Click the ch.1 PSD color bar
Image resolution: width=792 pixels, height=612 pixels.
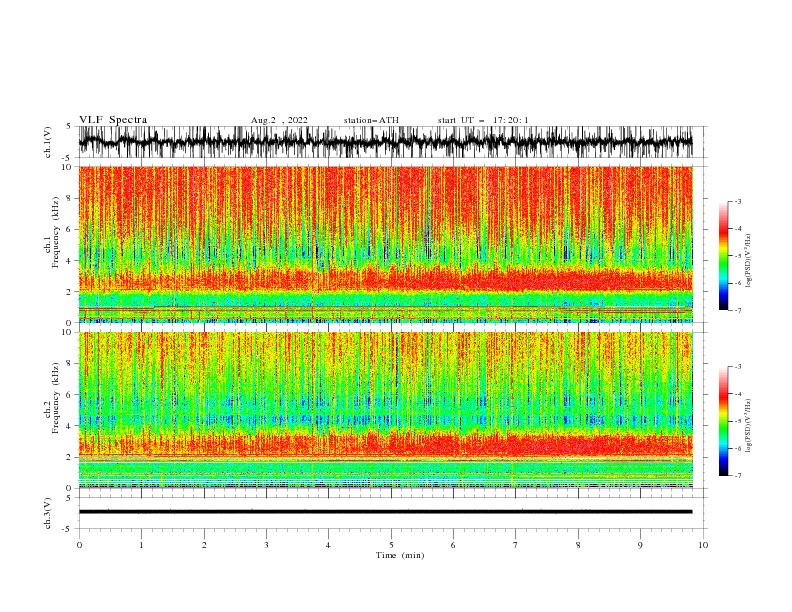tap(723, 256)
